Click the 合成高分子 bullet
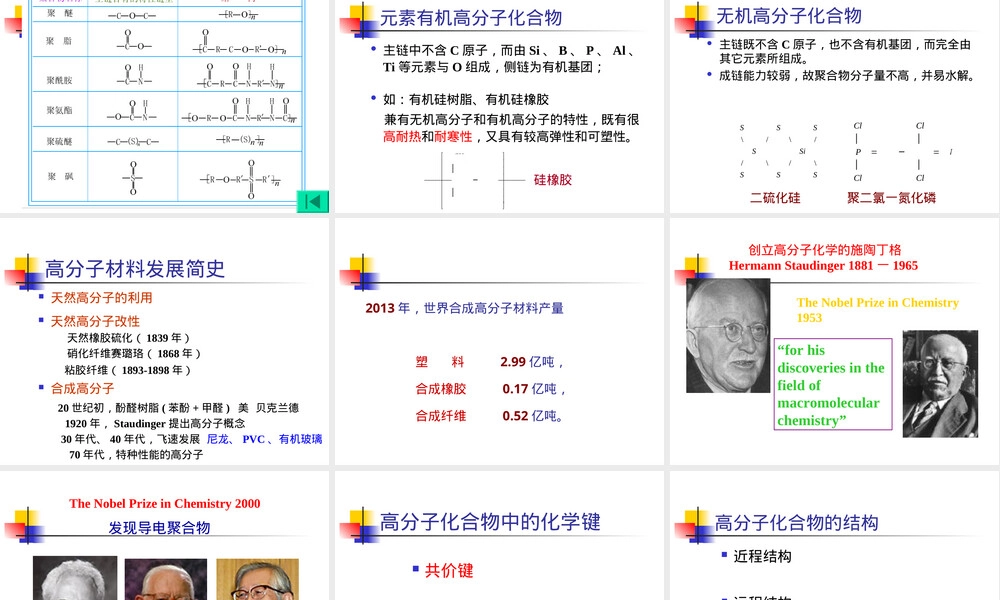Image resolution: width=1000 pixels, height=600 pixels. point(82,388)
